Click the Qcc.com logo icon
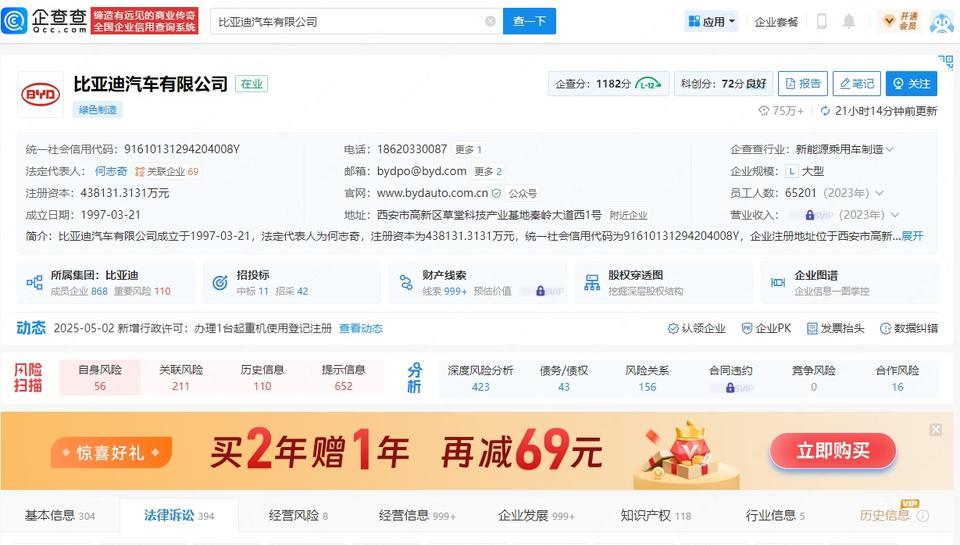 15,21
